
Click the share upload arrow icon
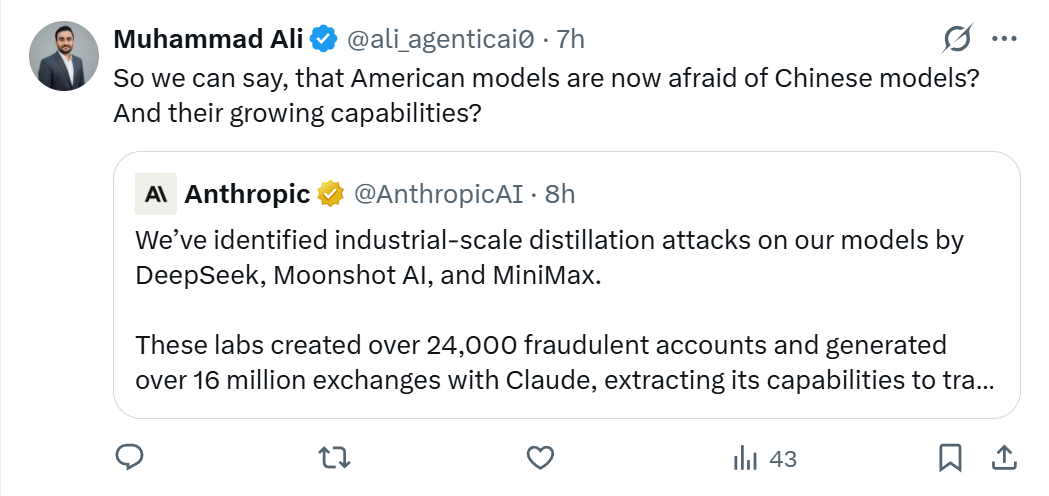1004,458
